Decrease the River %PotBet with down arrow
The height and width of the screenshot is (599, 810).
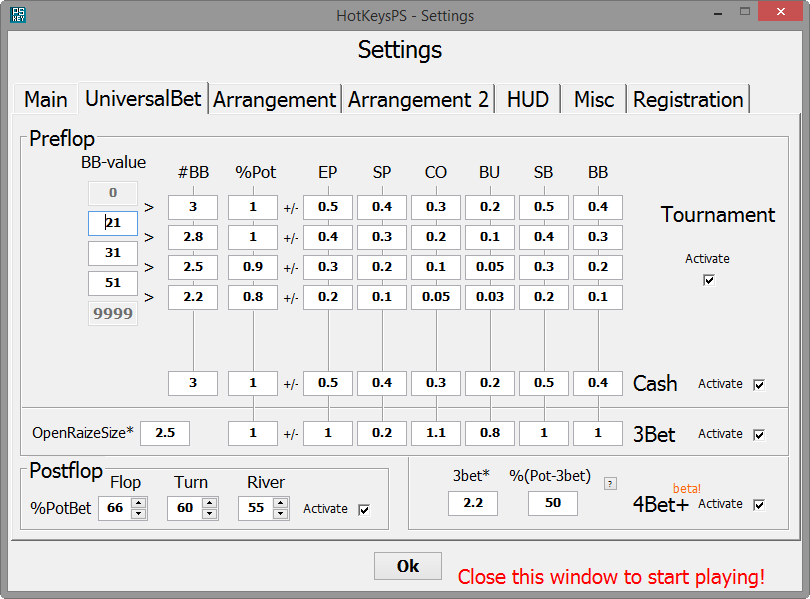point(281,513)
